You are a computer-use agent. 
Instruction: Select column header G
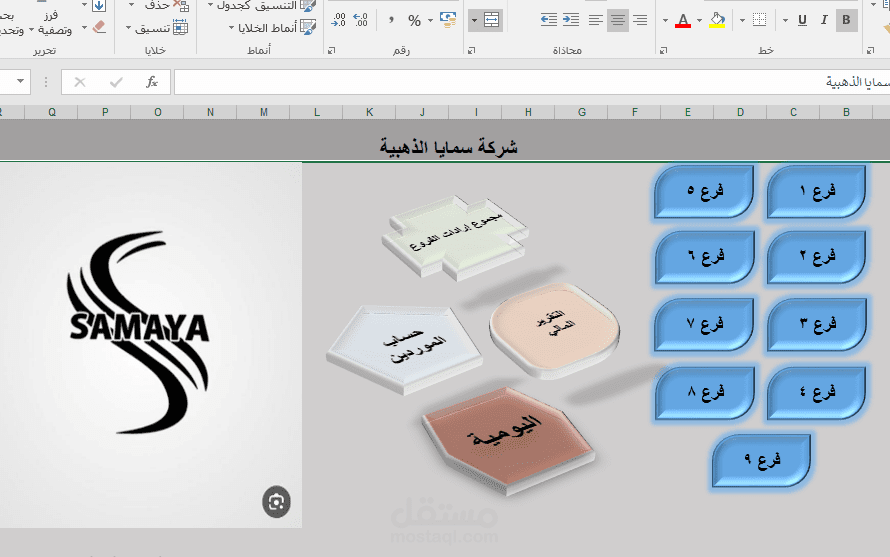coord(582,112)
